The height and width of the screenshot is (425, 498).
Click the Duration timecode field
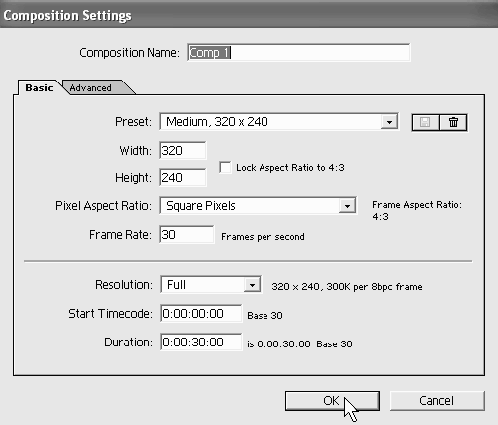(x=201, y=342)
